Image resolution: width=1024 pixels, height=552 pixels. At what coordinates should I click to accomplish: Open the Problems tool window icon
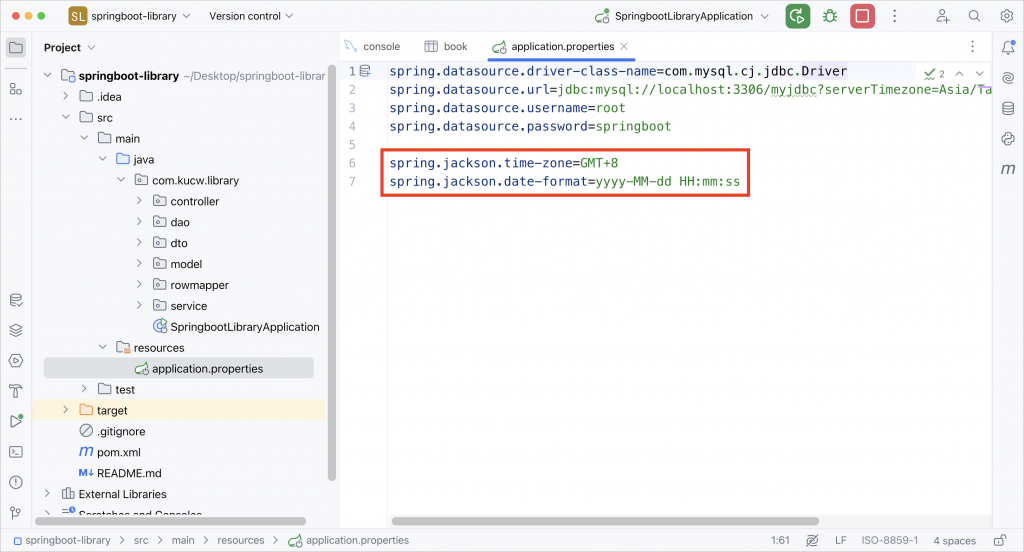coord(16,482)
